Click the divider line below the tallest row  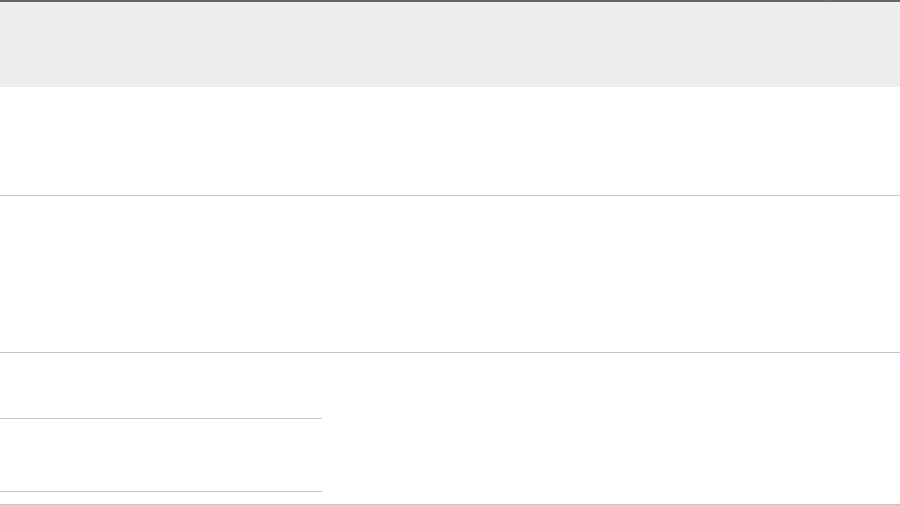click(x=450, y=352)
